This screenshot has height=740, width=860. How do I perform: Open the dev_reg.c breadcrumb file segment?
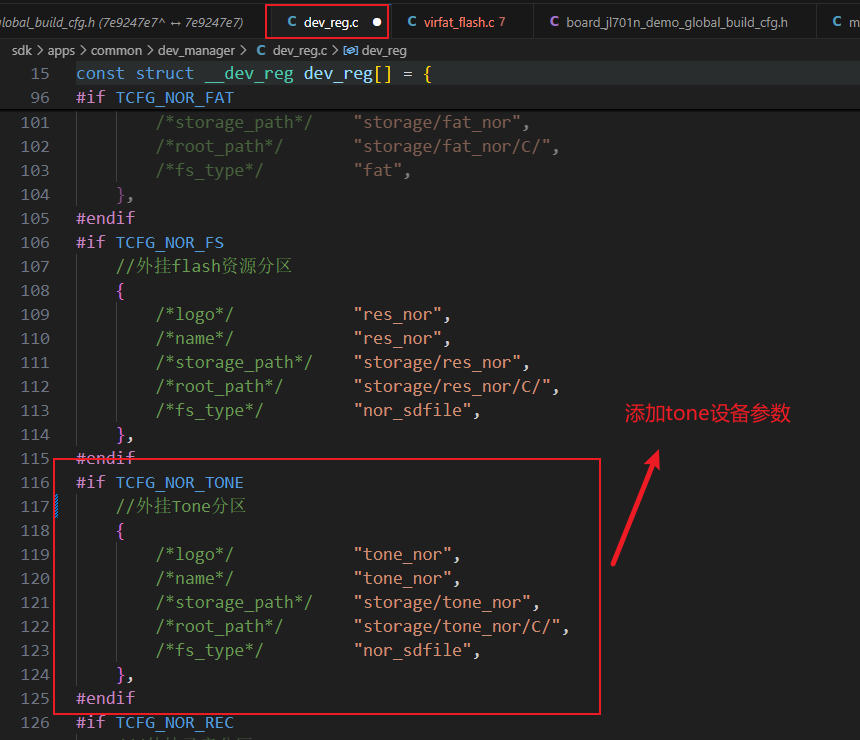(x=299, y=50)
